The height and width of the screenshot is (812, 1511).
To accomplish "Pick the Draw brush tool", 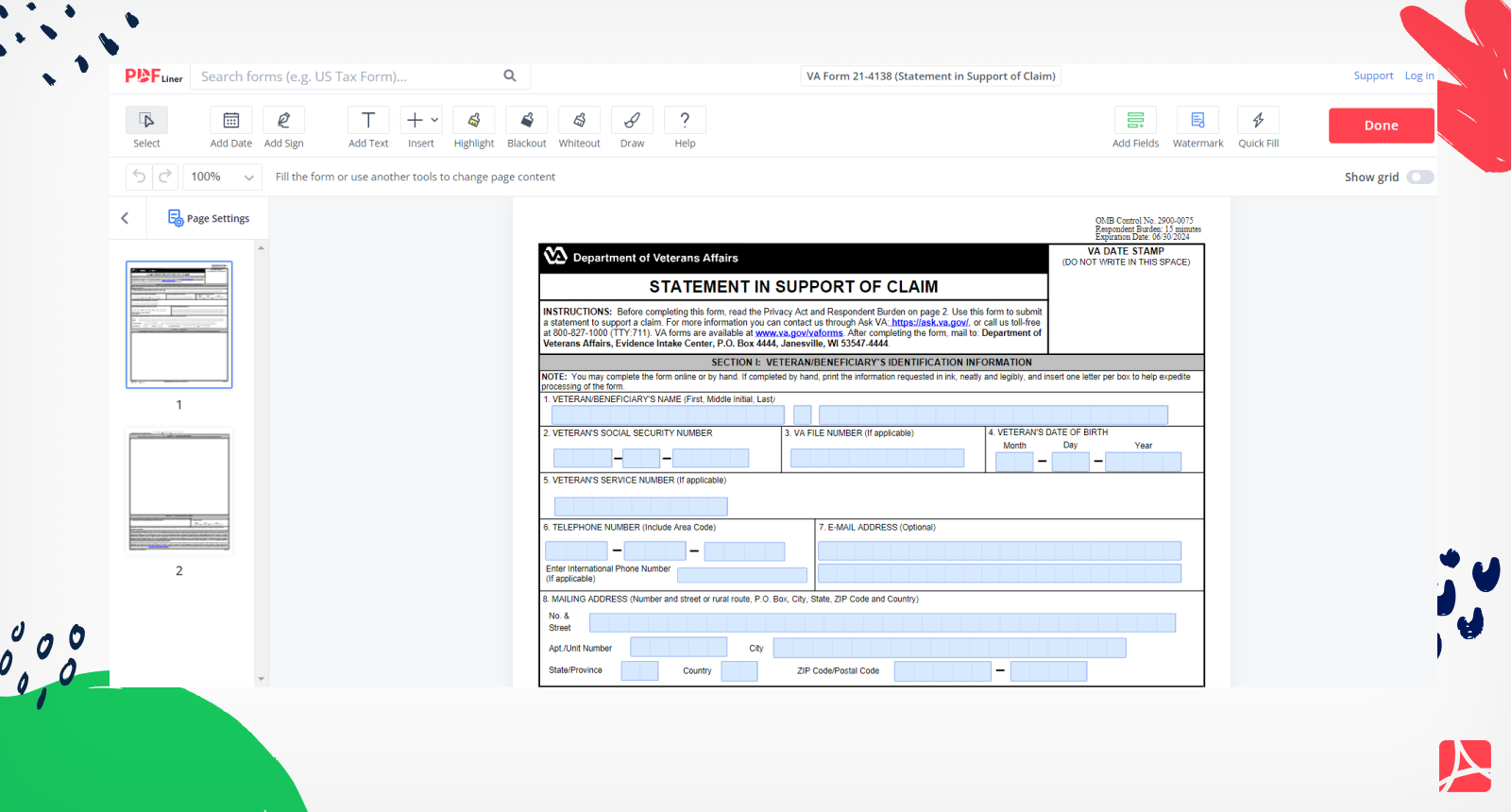I will point(633,120).
